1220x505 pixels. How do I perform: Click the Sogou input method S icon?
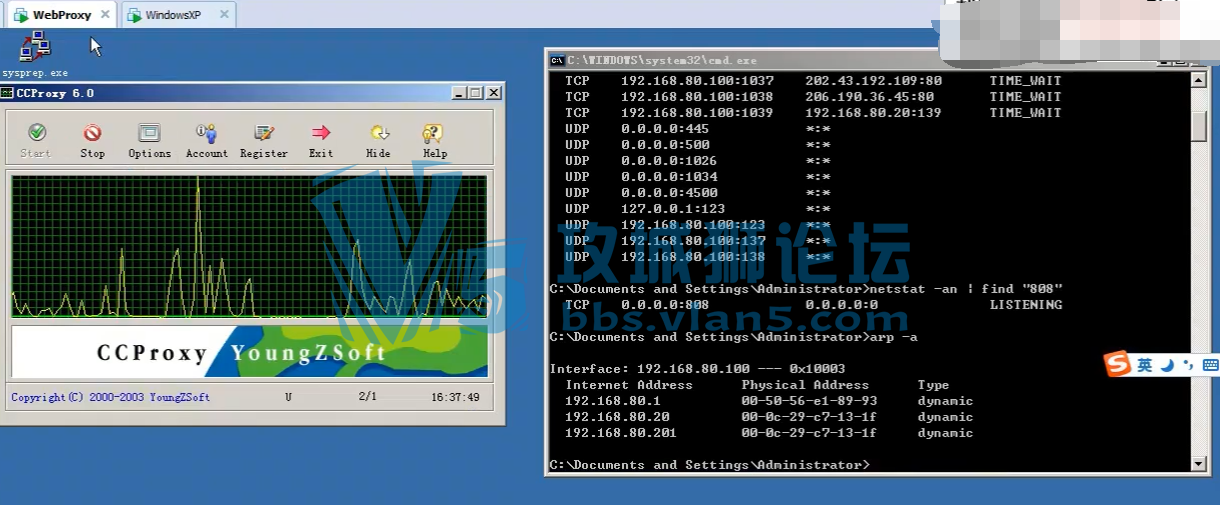click(x=1117, y=365)
